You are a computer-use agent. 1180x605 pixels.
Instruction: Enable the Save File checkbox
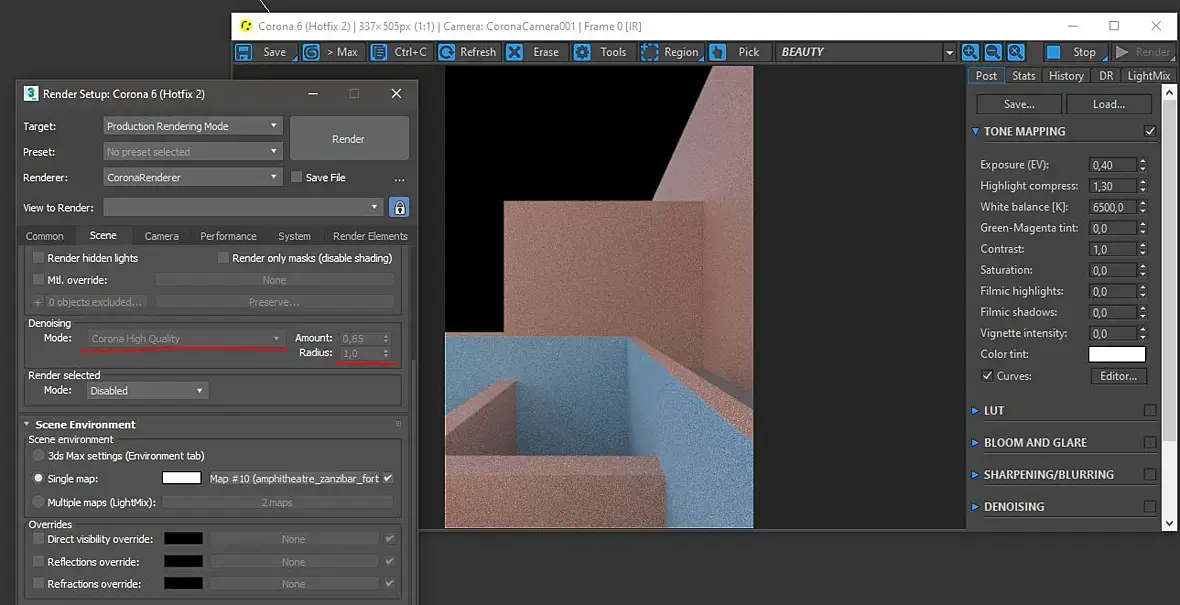point(297,177)
